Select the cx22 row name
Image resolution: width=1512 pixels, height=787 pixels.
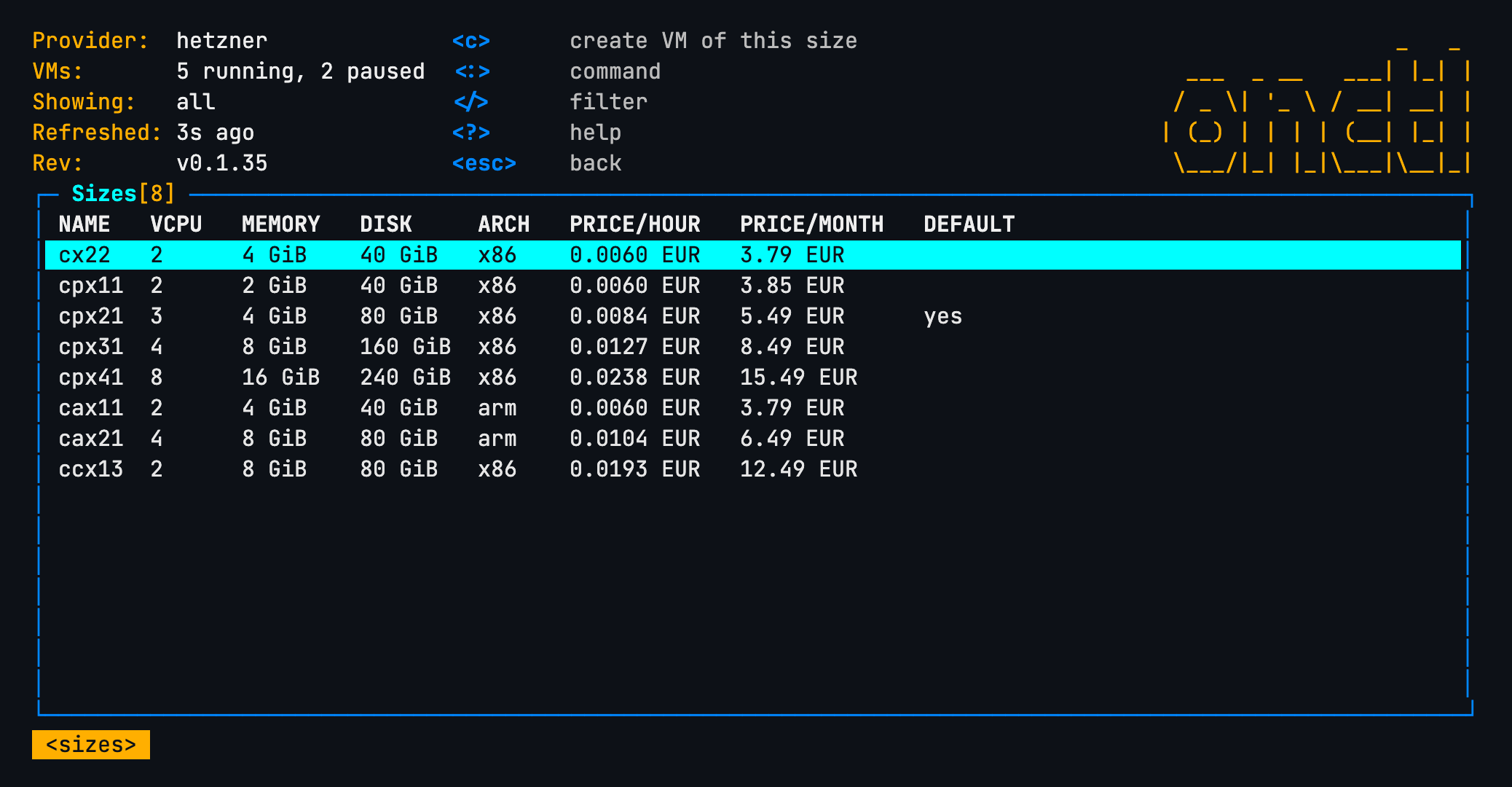84,255
